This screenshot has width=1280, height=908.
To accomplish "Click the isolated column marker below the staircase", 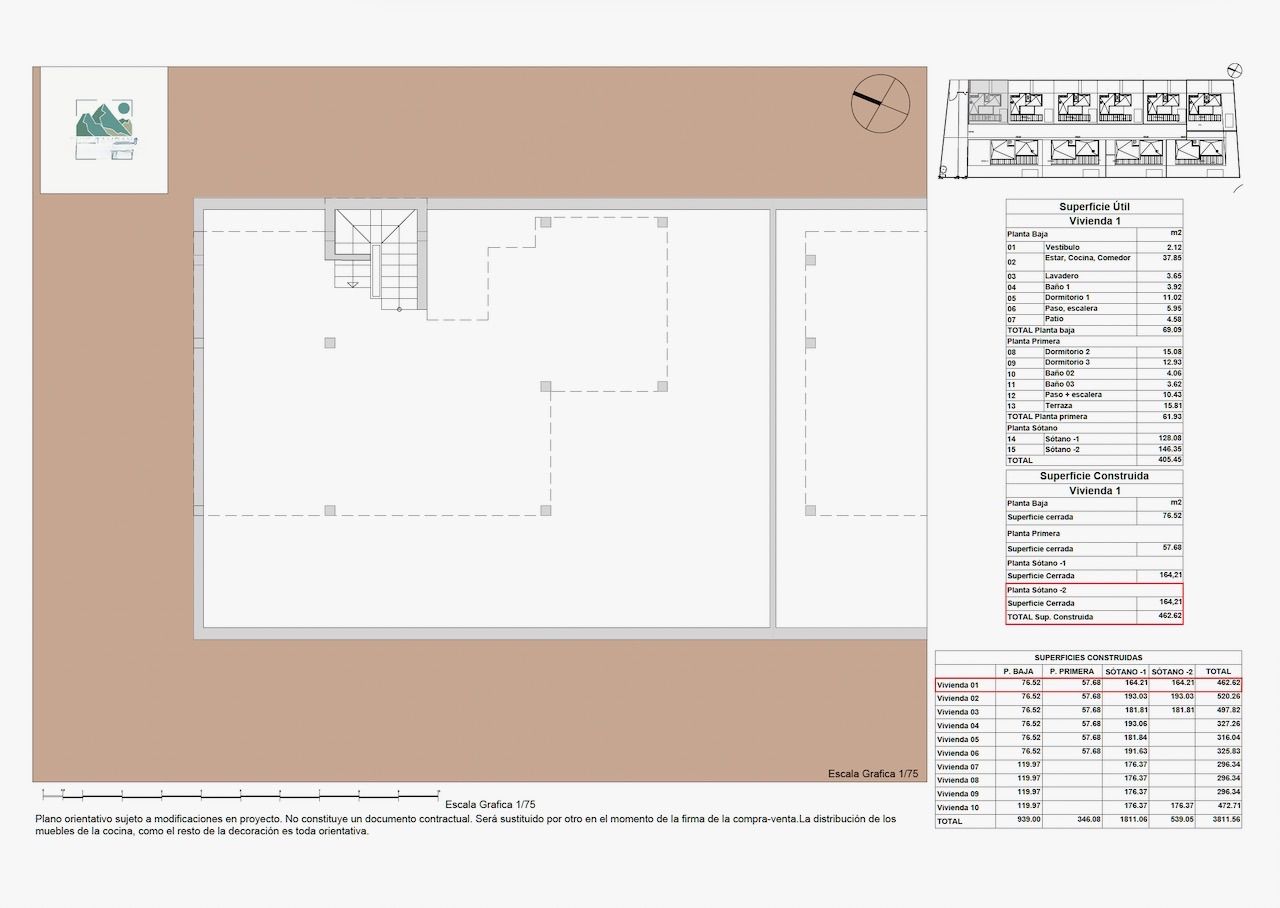I will click(x=330, y=343).
